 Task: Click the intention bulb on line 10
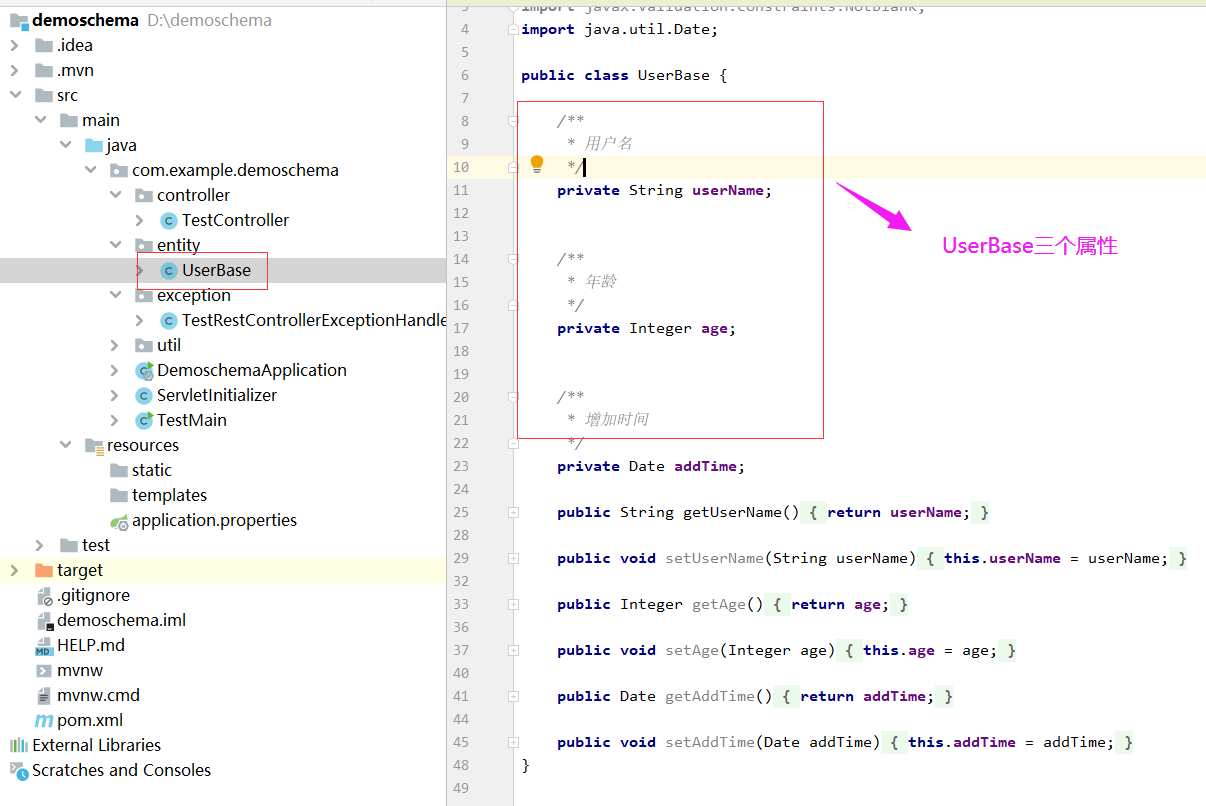click(x=537, y=162)
